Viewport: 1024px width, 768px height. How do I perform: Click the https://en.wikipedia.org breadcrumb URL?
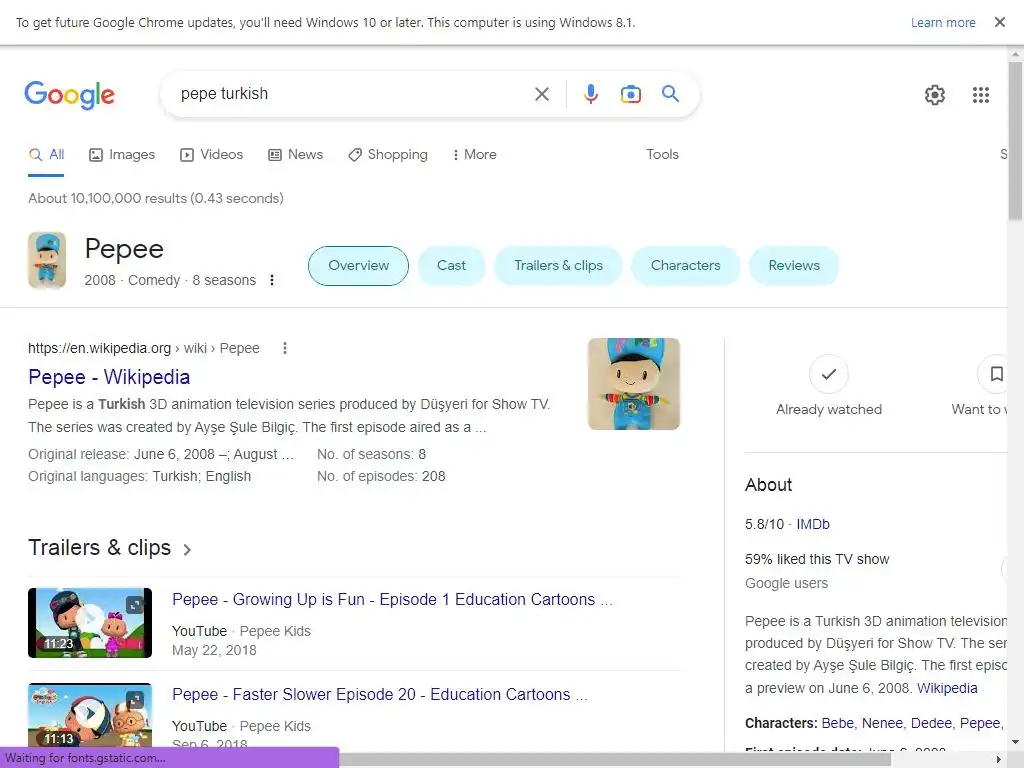(99, 348)
